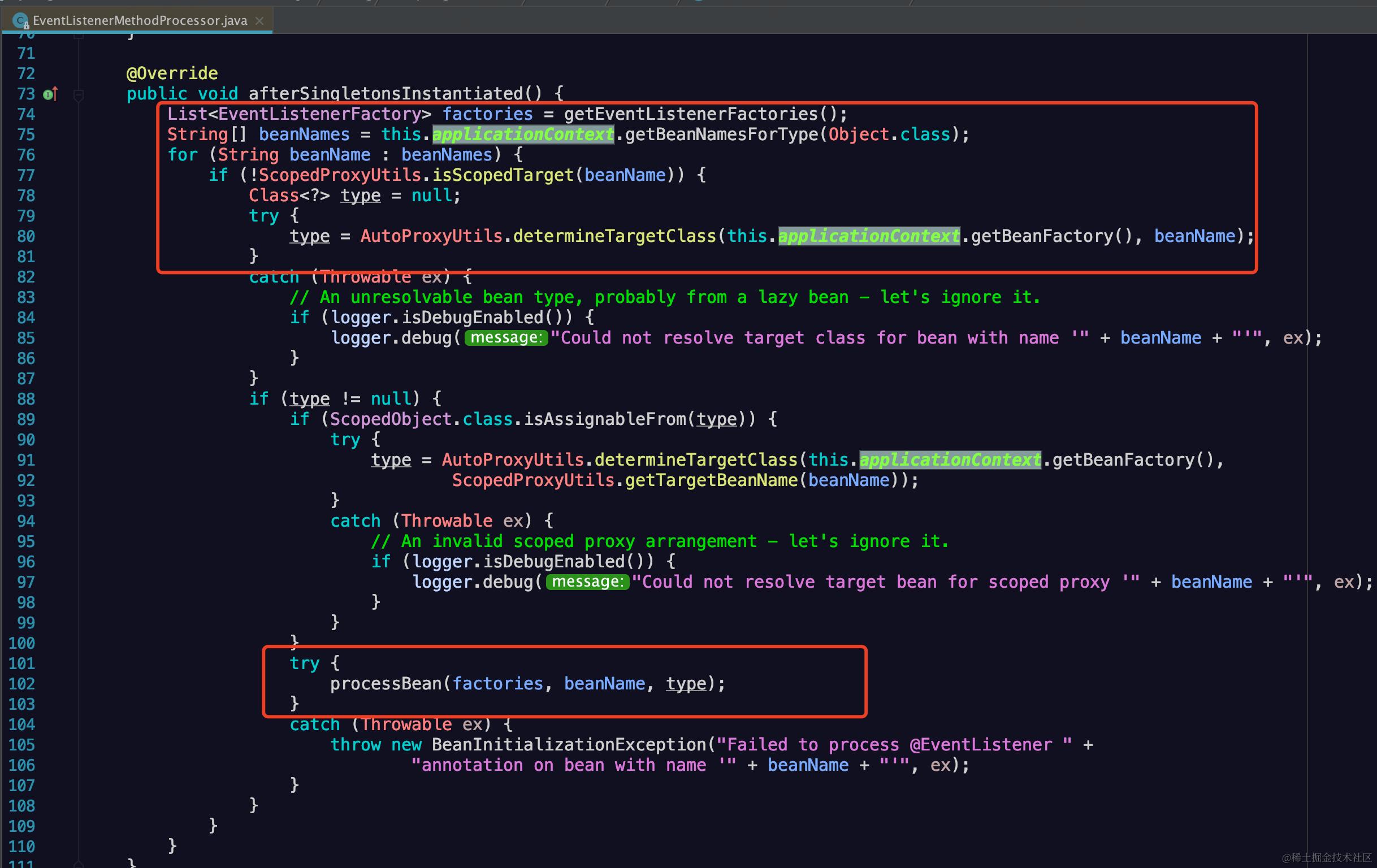The image size is (1377, 868).
Task: Click the fold marker at the top near line 70
Action: [79, 36]
